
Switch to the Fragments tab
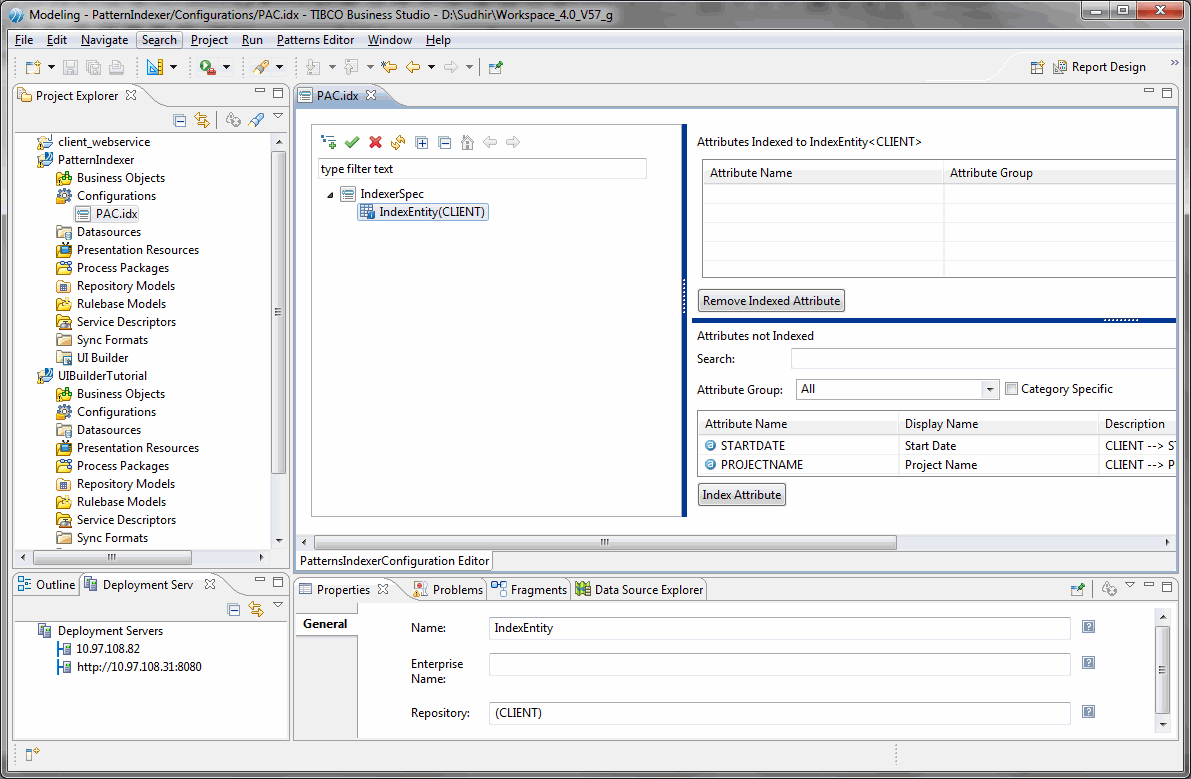529,589
